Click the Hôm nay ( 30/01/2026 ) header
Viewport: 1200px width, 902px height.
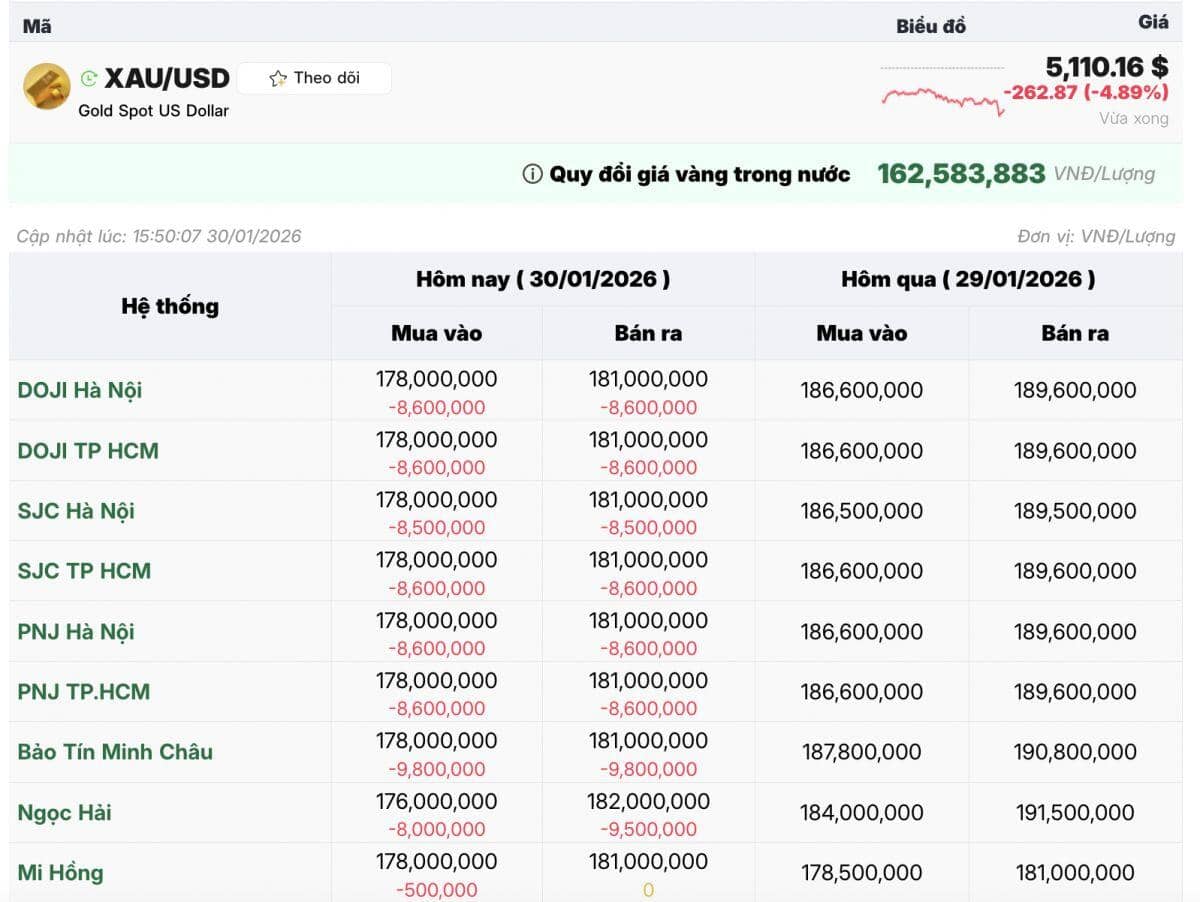point(543,279)
